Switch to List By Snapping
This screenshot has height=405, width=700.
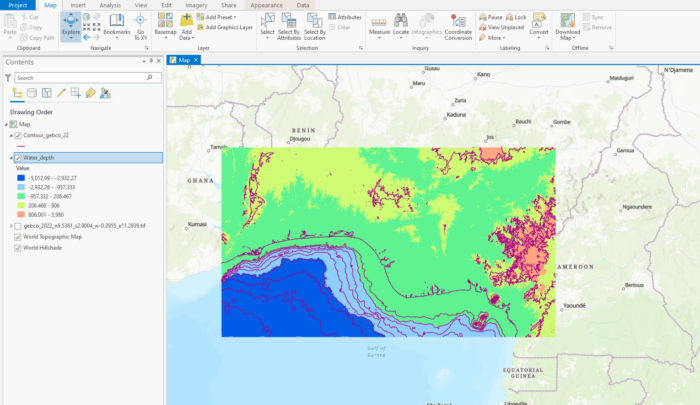pos(75,93)
